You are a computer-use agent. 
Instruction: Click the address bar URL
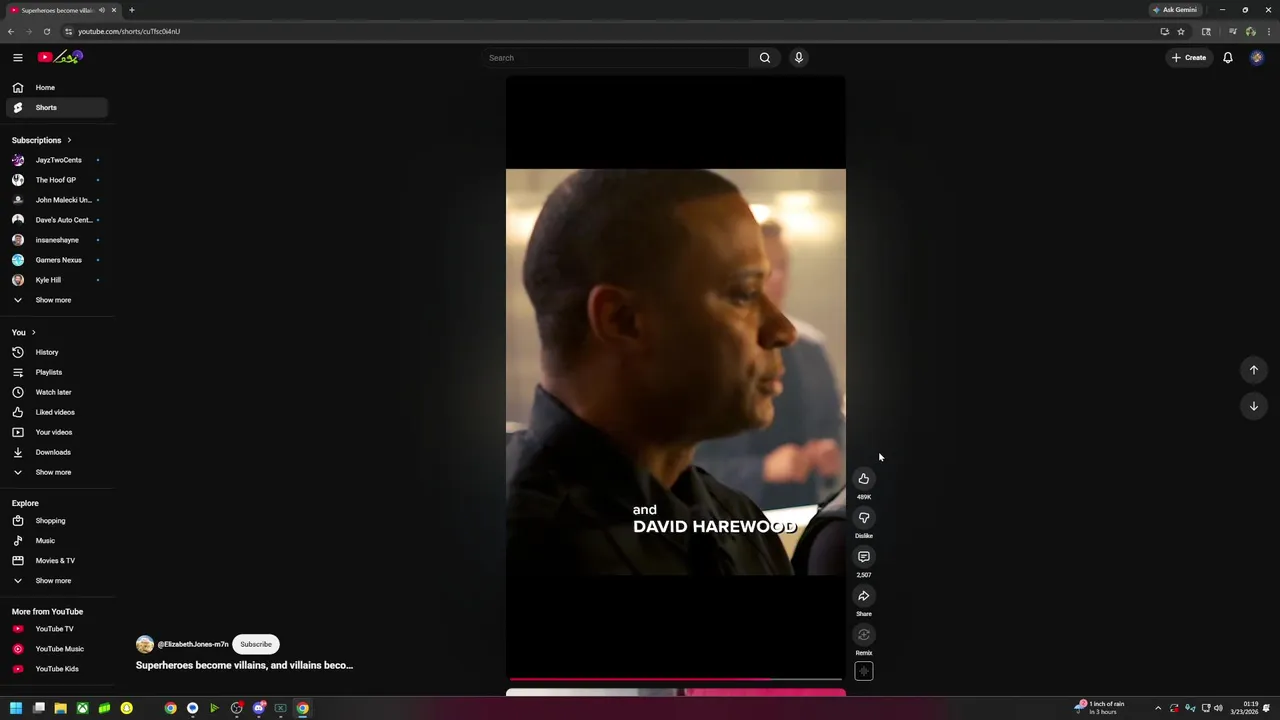129,31
